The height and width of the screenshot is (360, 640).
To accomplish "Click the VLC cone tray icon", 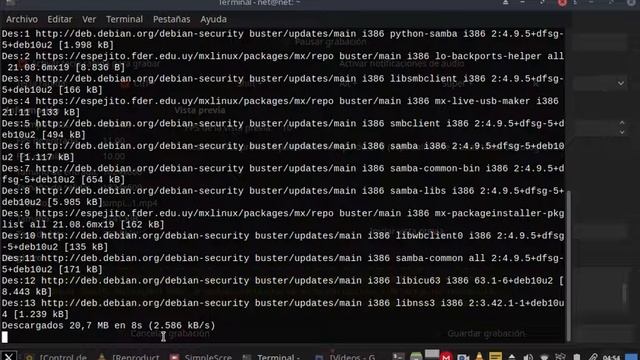I will point(479,357).
